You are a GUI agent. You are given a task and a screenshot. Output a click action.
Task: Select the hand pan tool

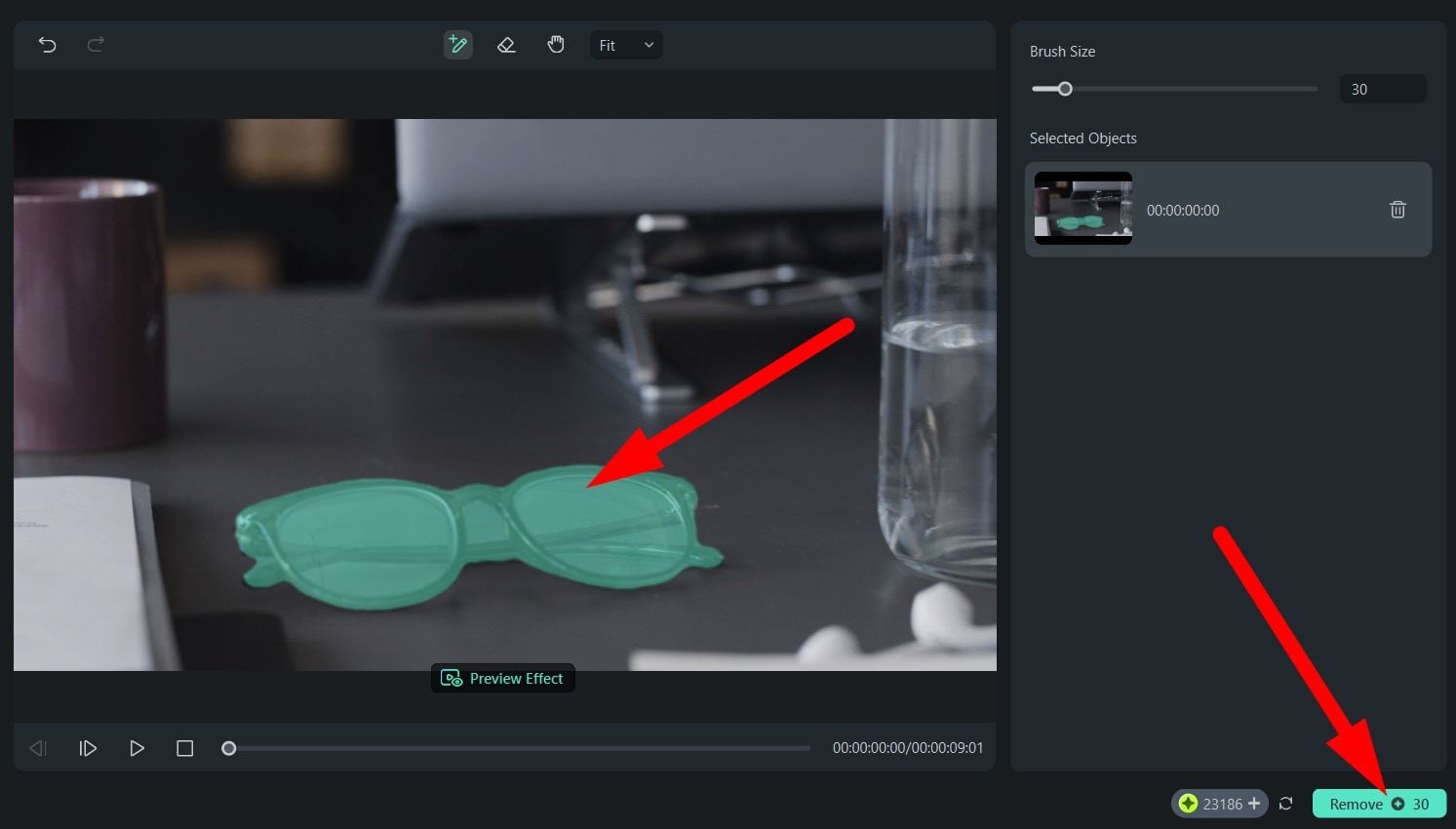[x=556, y=45]
